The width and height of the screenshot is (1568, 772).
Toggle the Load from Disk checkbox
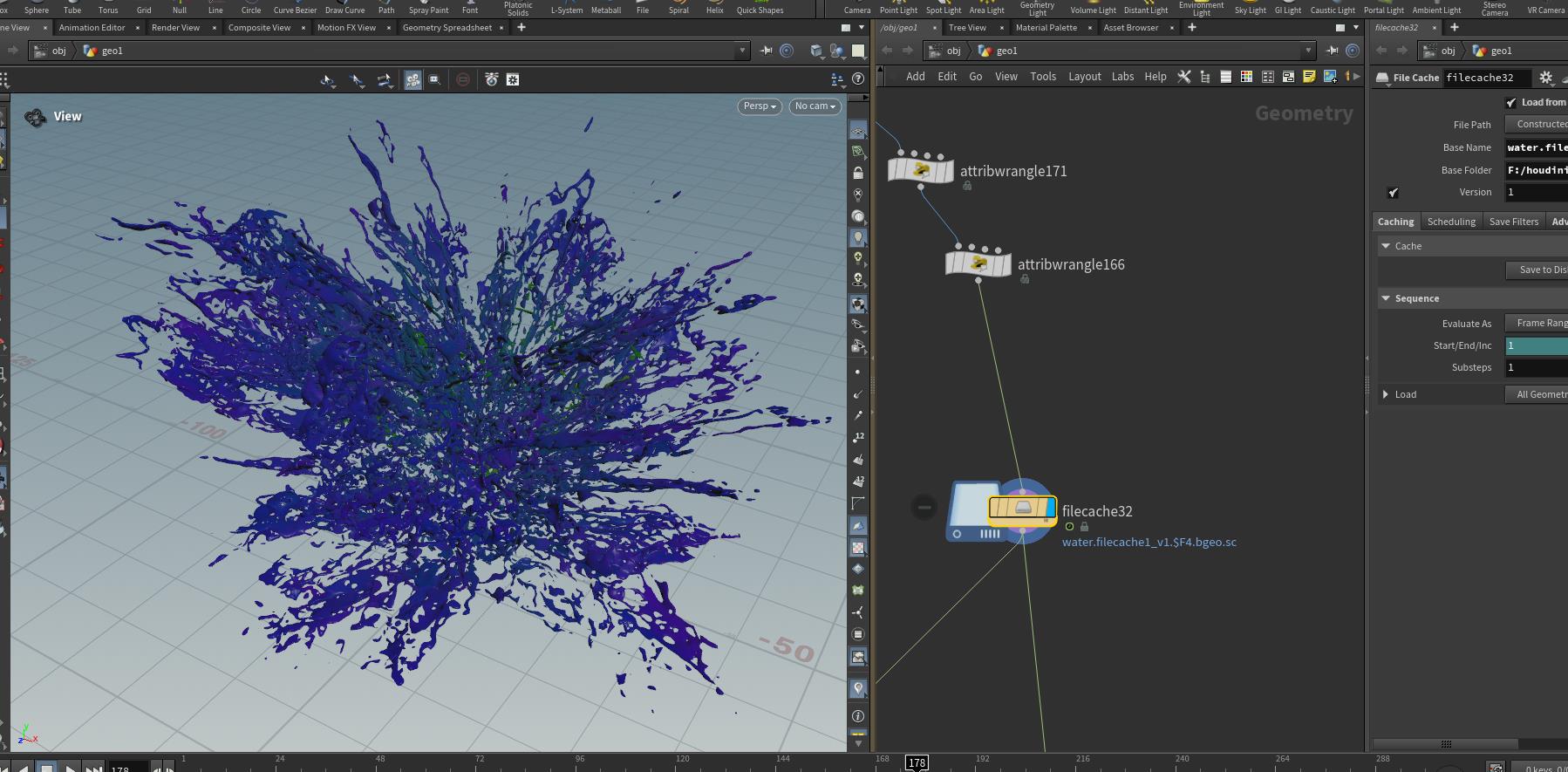click(1511, 103)
